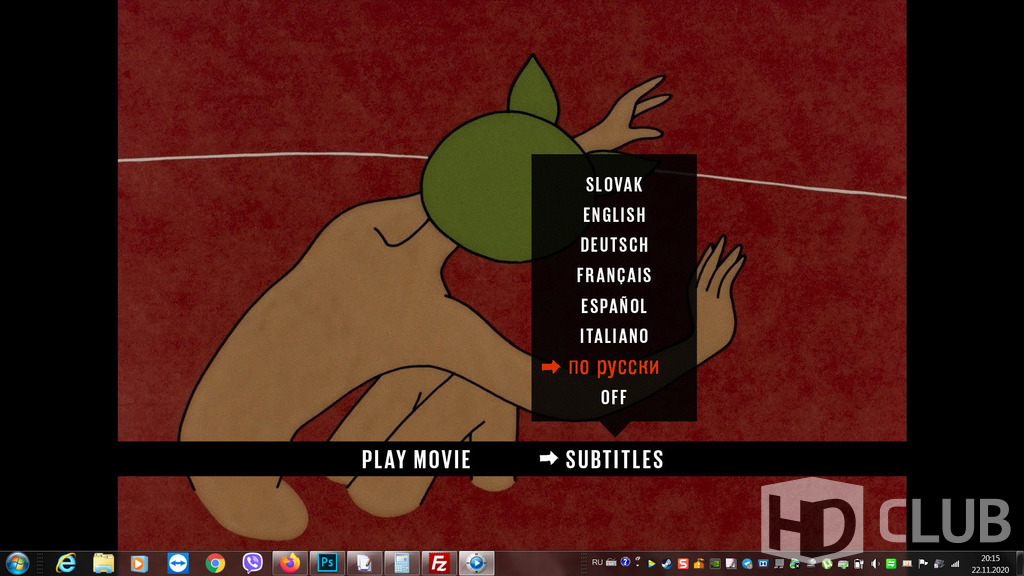Open the green uTorrent tray icon
Image resolution: width=1024 pixels, height=576 pixels.
tap(827, 564)
